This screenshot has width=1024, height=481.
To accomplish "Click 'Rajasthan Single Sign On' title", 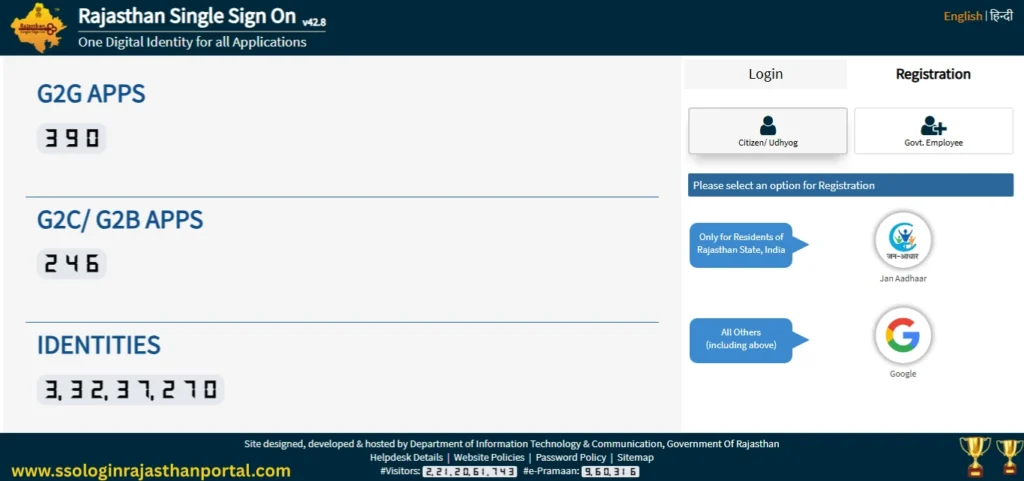I will pyautogui.click(x=187, y=16).
